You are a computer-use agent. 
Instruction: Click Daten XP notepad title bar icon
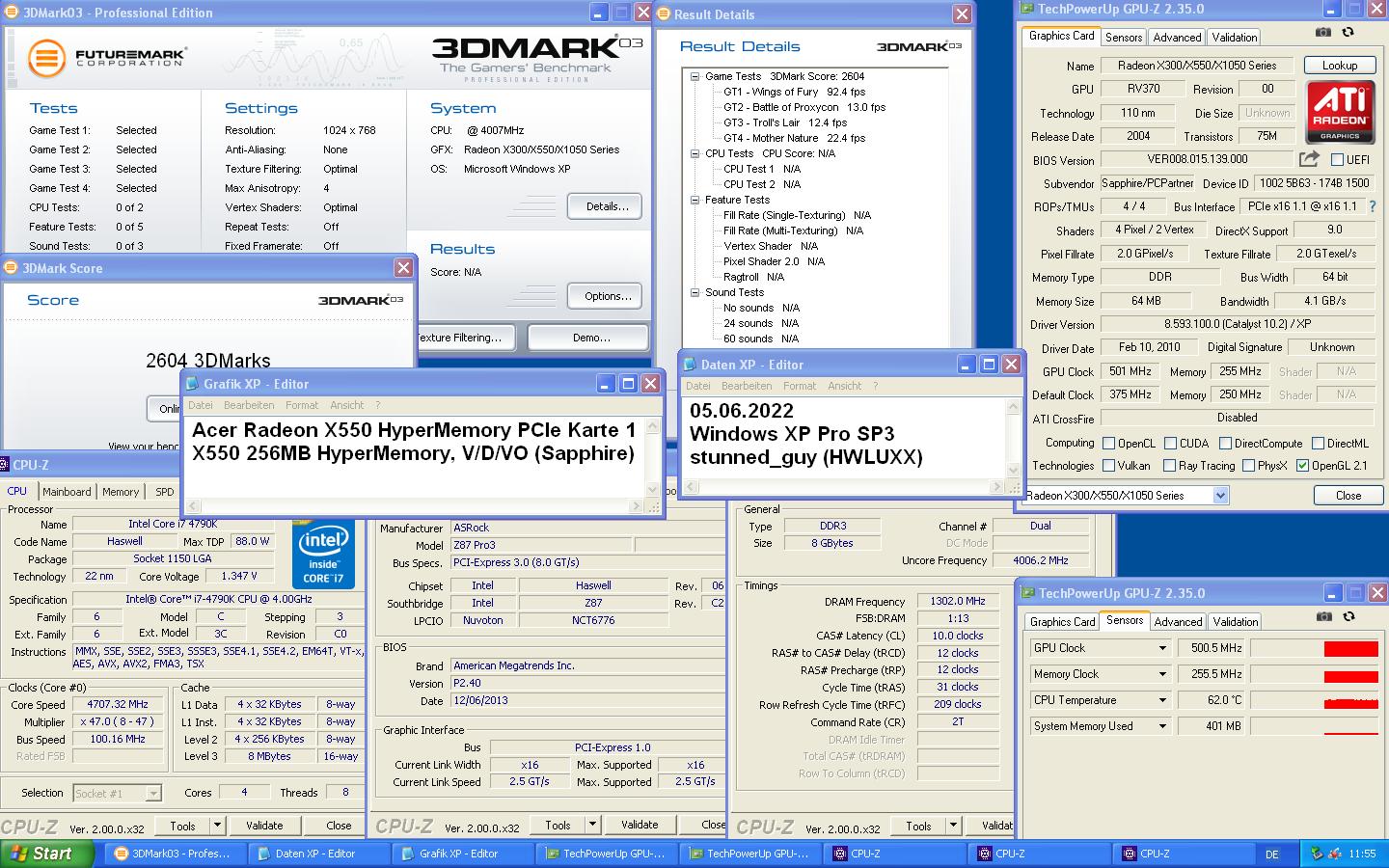click(x=691, y=365)
